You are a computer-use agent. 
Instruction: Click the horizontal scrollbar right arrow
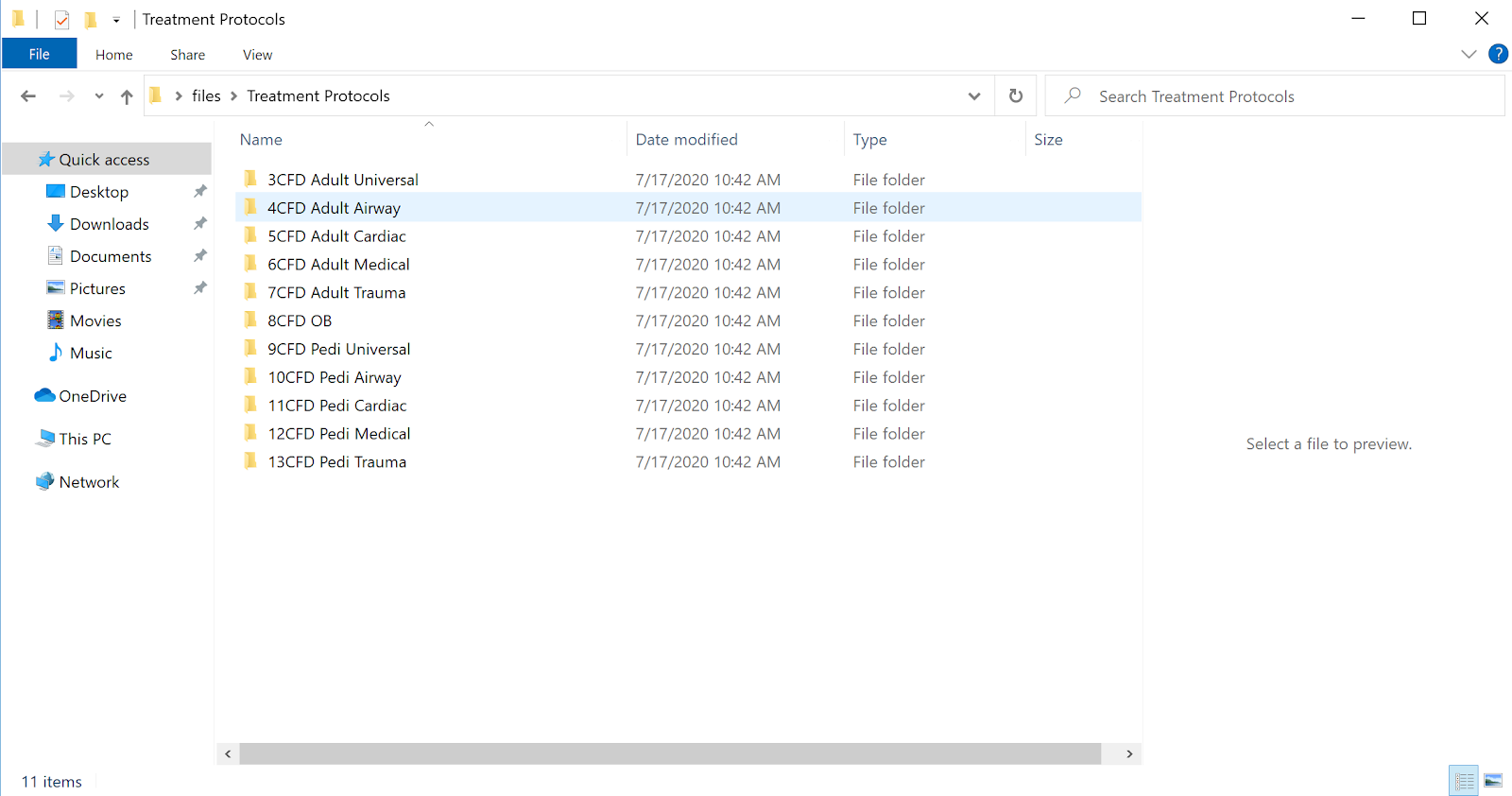(1129, 753)
